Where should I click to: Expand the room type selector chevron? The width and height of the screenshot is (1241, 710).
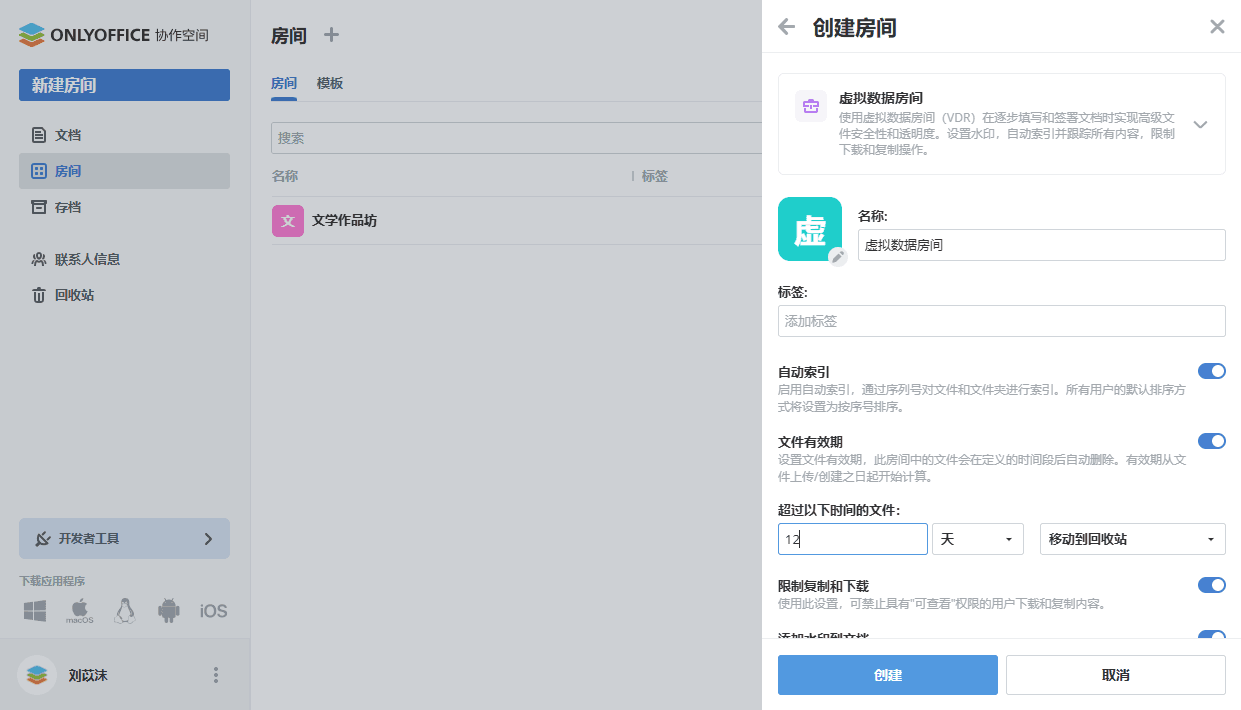(x=1201, y=125)
